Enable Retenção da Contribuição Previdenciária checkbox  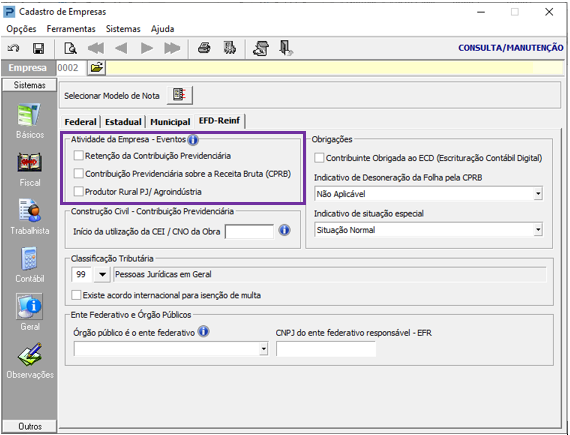(x=79, y=156)
